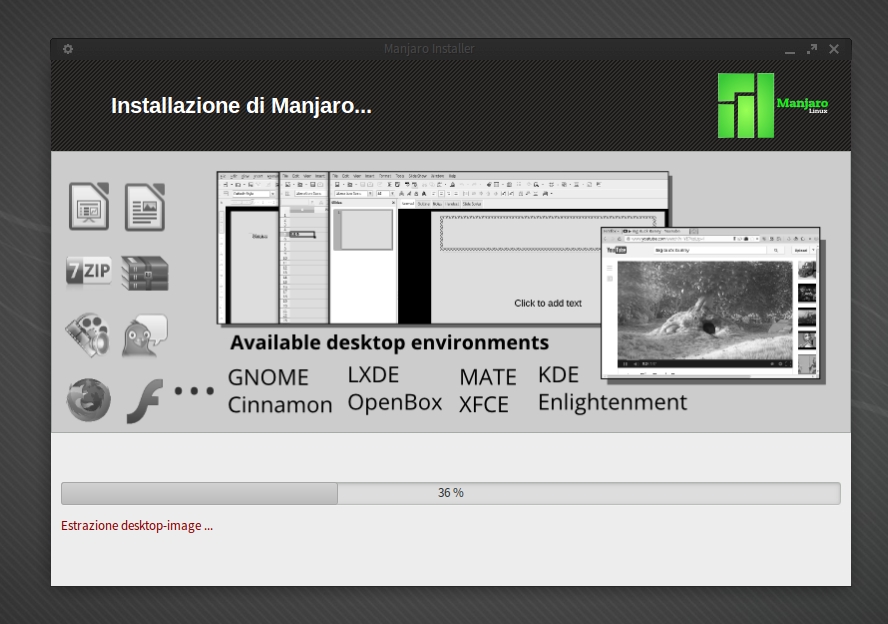Screen dimensions: 888x624
Task: Click the XFCE text
Action: click(x=484, y=405)
